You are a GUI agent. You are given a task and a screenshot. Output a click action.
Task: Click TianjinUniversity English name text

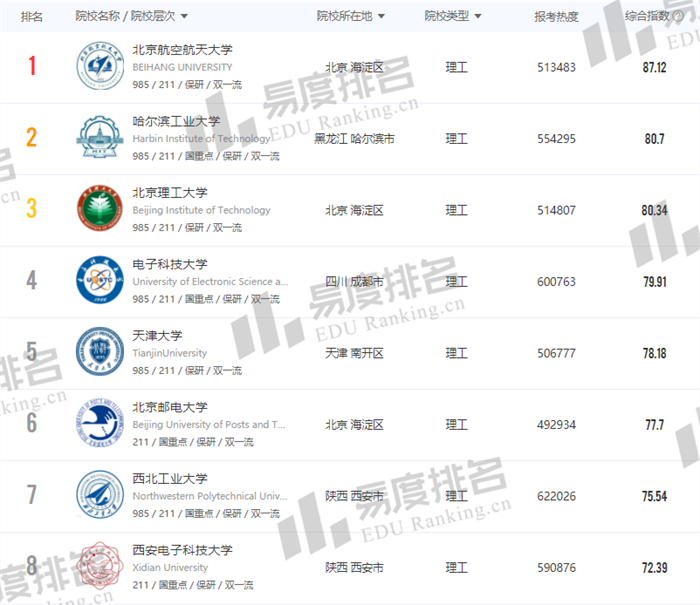tap(170, 353)
